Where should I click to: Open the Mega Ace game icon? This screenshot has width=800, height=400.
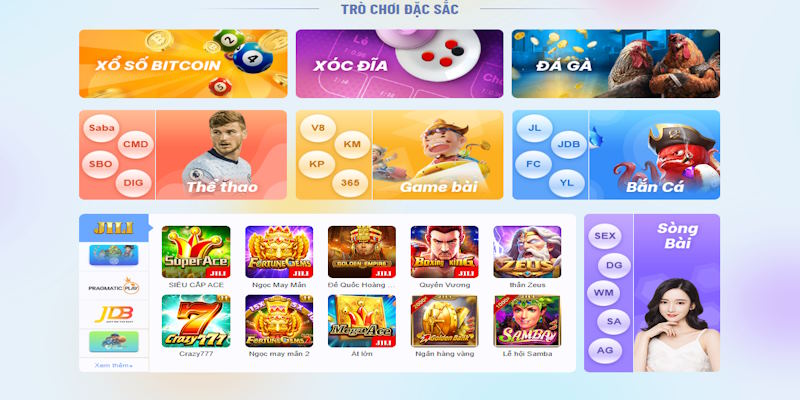[x=362, y=321]
